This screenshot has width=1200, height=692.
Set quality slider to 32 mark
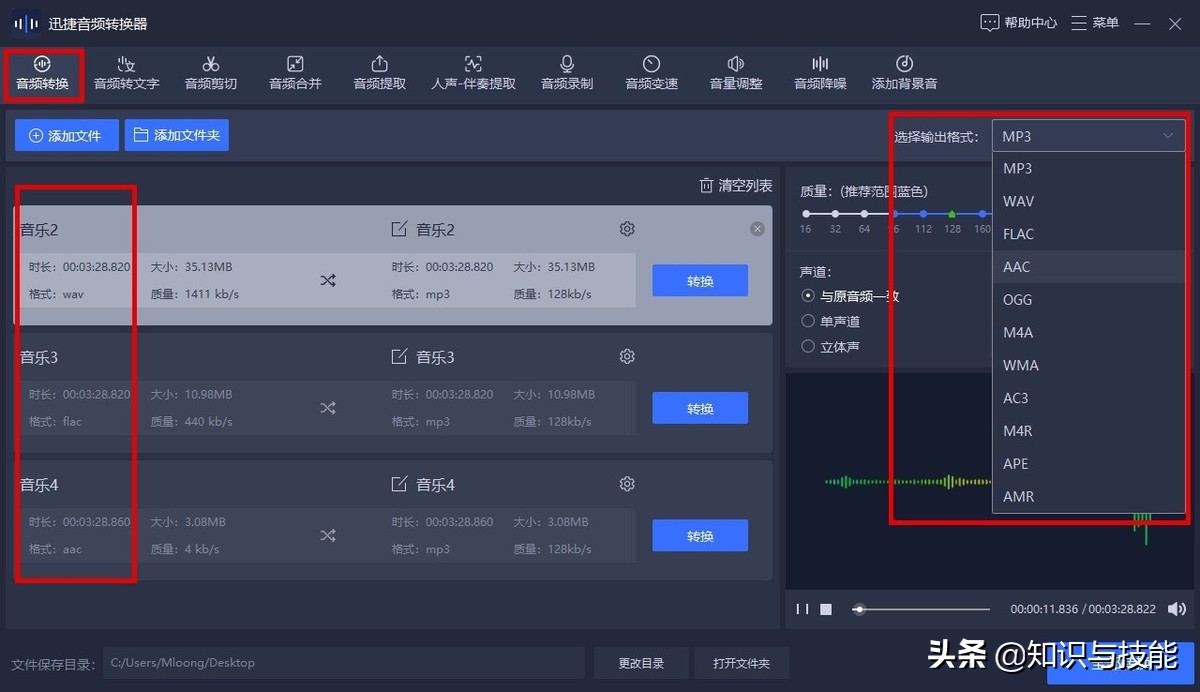[x=835, y=214]
